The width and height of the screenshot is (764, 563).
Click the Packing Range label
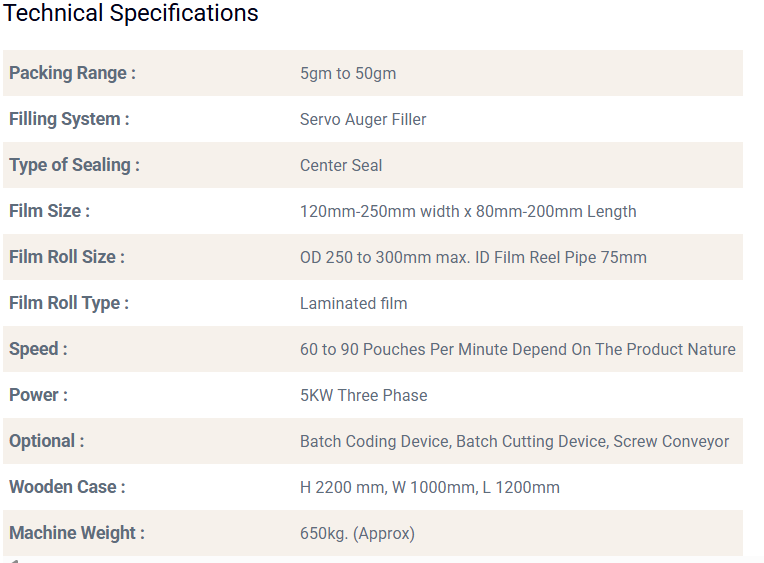[72, 73]
